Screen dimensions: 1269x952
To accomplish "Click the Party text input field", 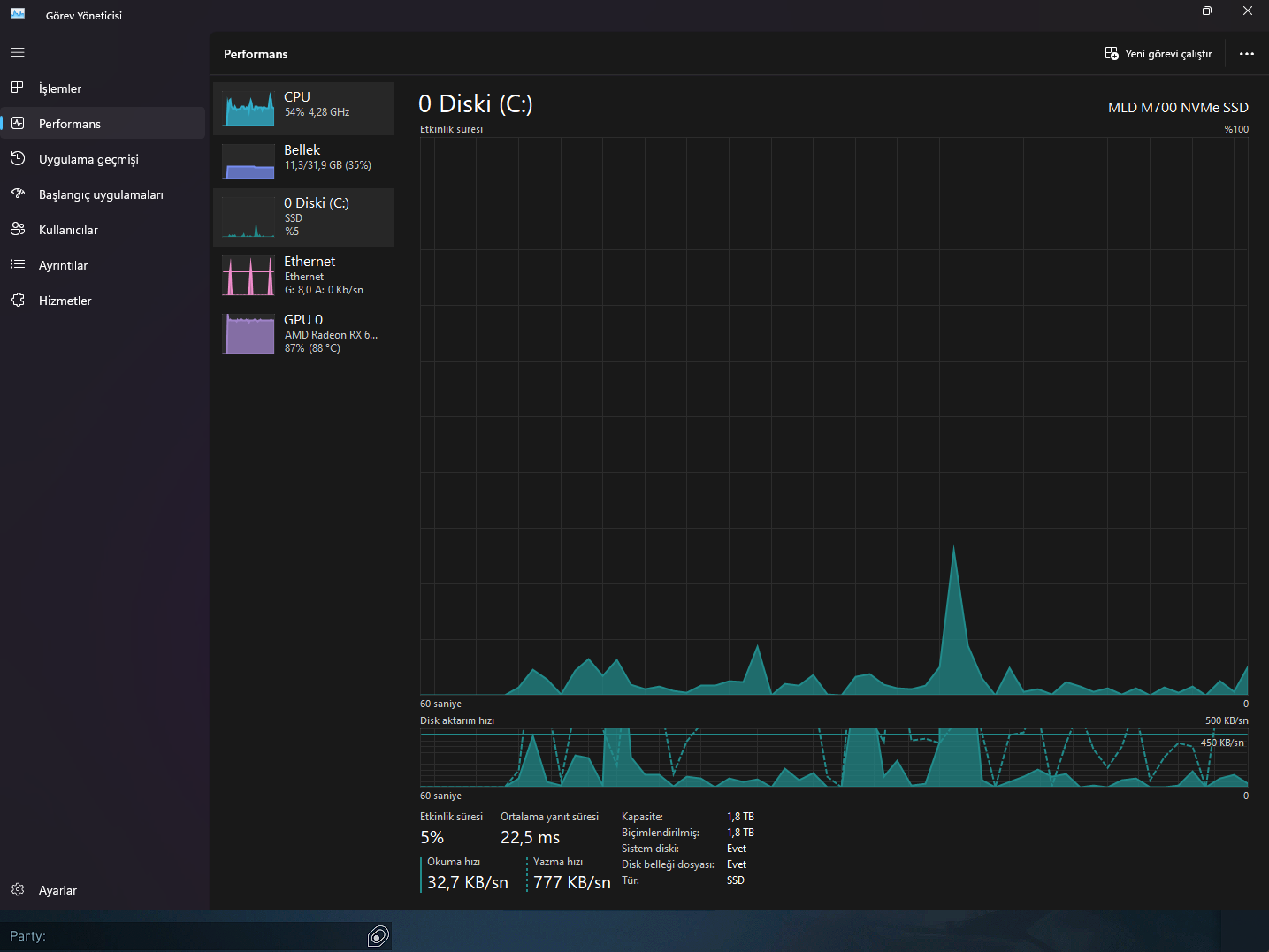I will point(184,936).
